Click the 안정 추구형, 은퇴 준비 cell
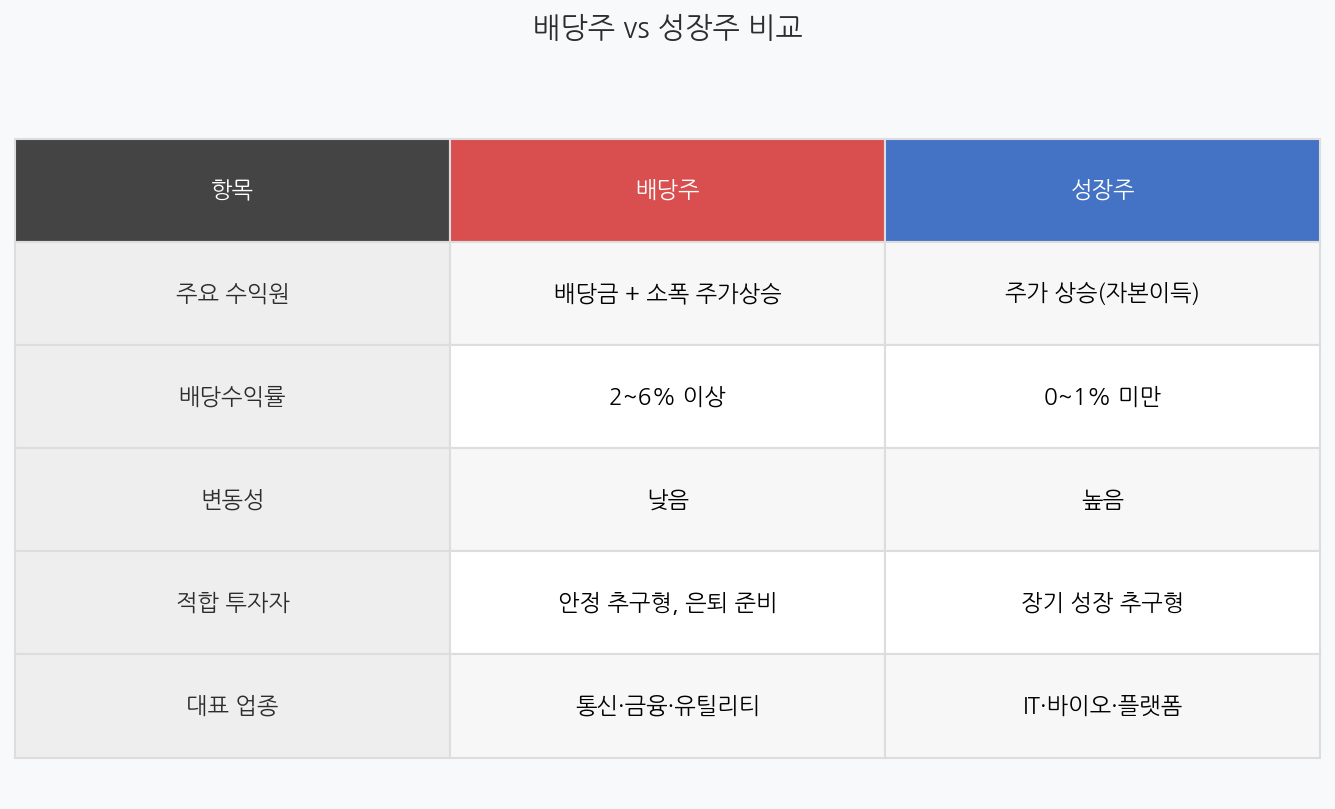Image resolution: width=1335 pixels, height=809 pixels. [667, 602]
